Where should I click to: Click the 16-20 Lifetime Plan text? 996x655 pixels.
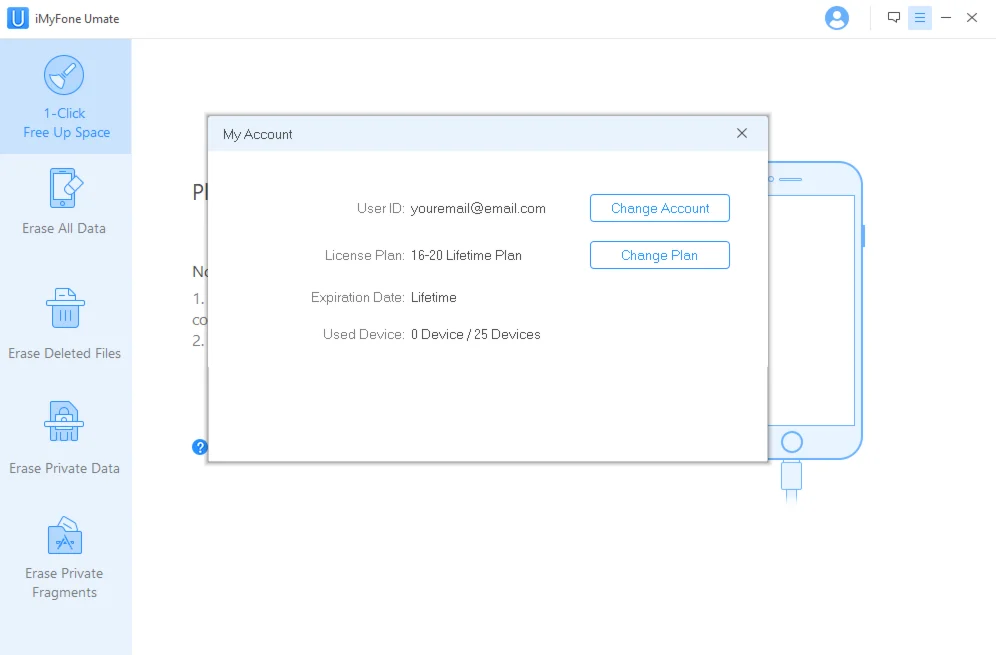tap(466, 255)
